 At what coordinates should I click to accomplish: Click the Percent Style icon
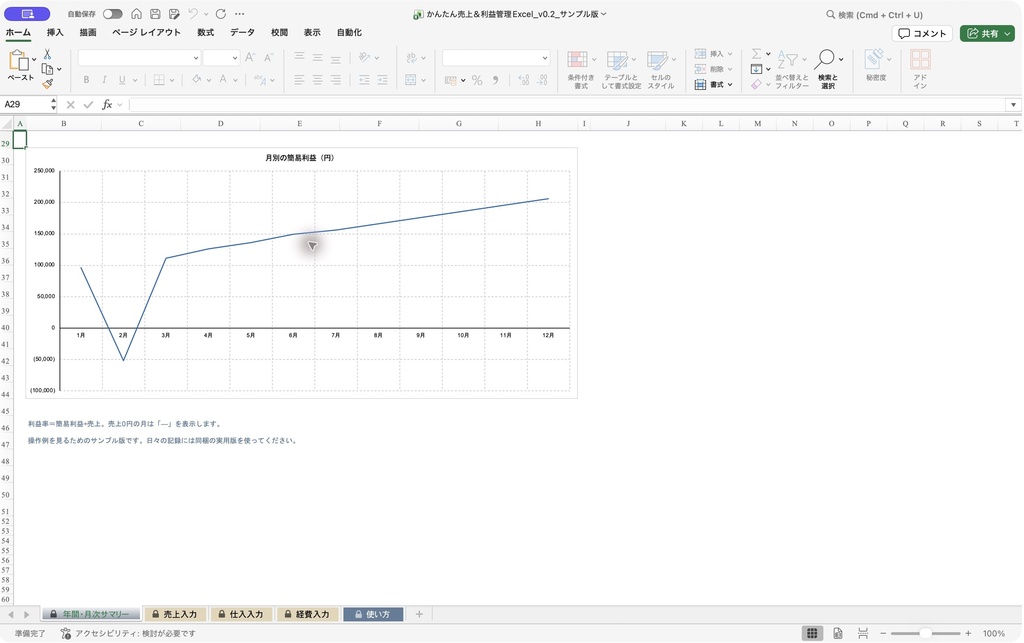point(477,80)
